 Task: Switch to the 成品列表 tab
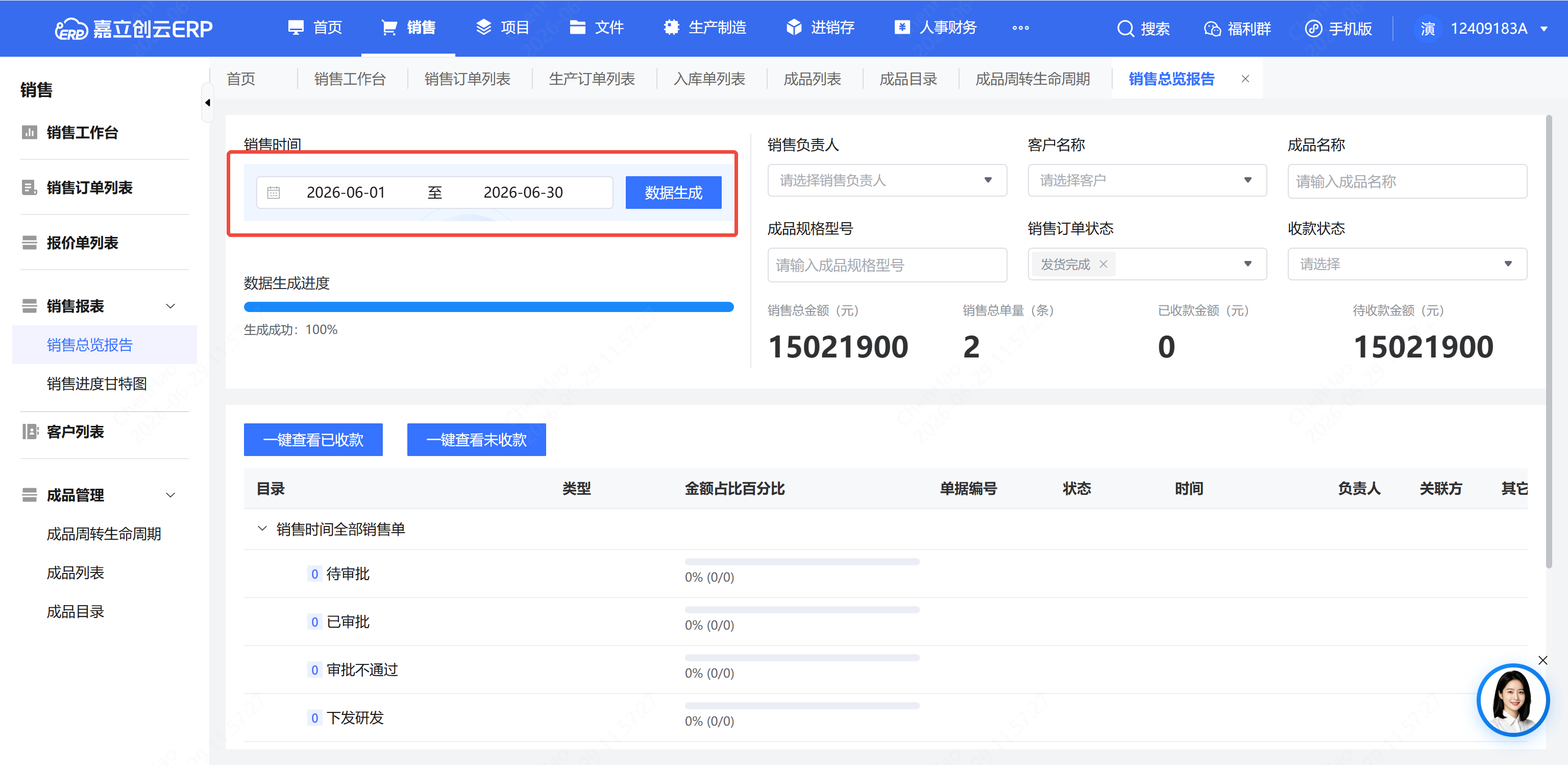click(x=812, y=79)
